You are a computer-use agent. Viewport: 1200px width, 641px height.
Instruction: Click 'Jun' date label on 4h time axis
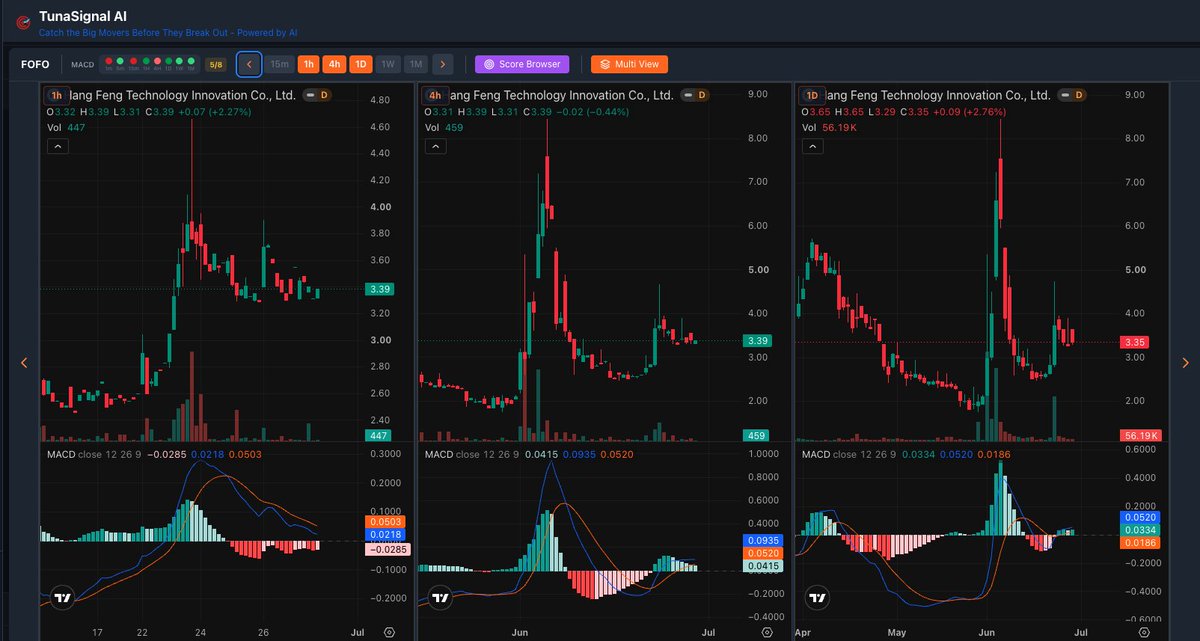click(519, 632)
